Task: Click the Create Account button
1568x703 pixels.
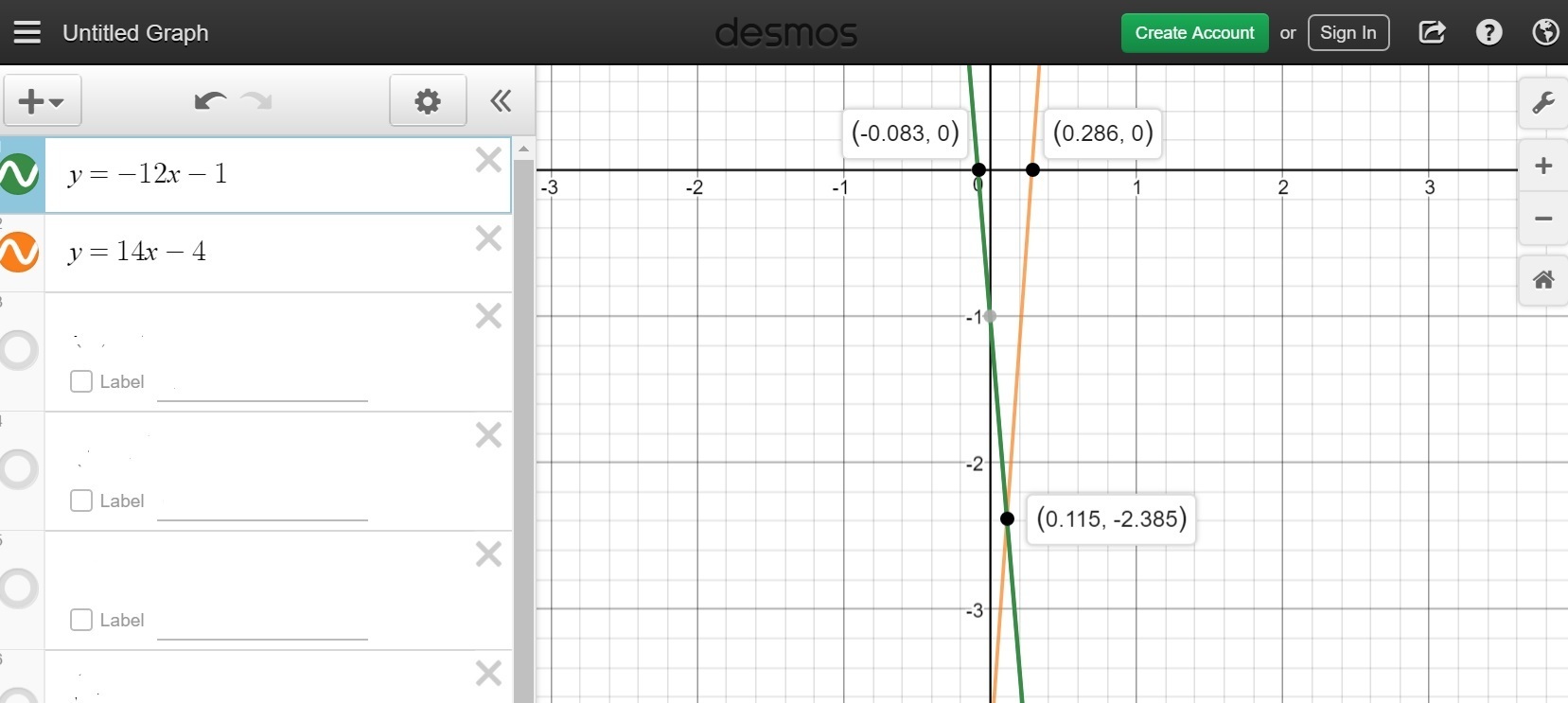Action: [x=1194, y=33]
